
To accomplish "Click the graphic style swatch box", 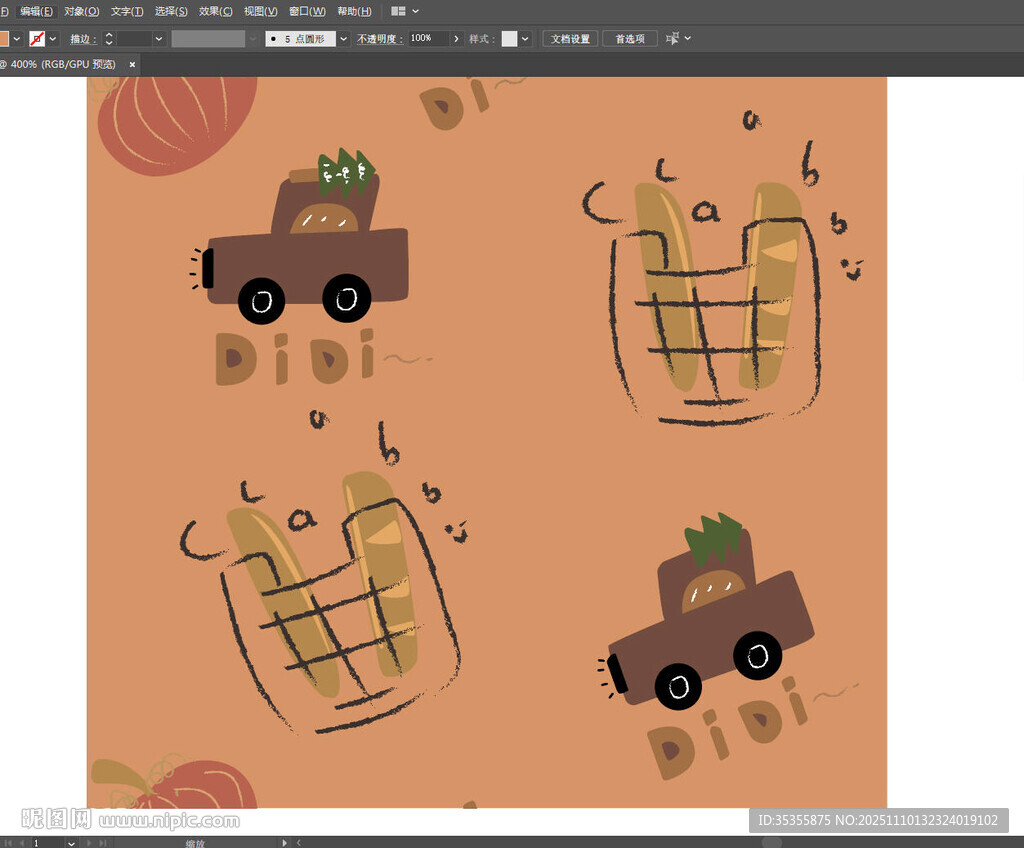I will (509, 39).
